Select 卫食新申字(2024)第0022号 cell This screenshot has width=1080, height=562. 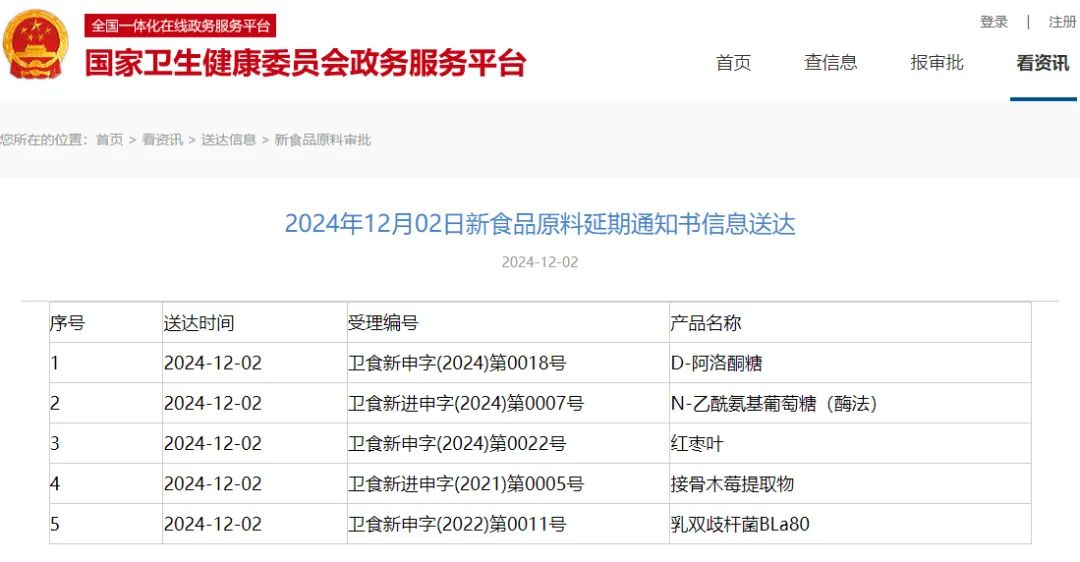pyautogui.click(x=508, y=444)
